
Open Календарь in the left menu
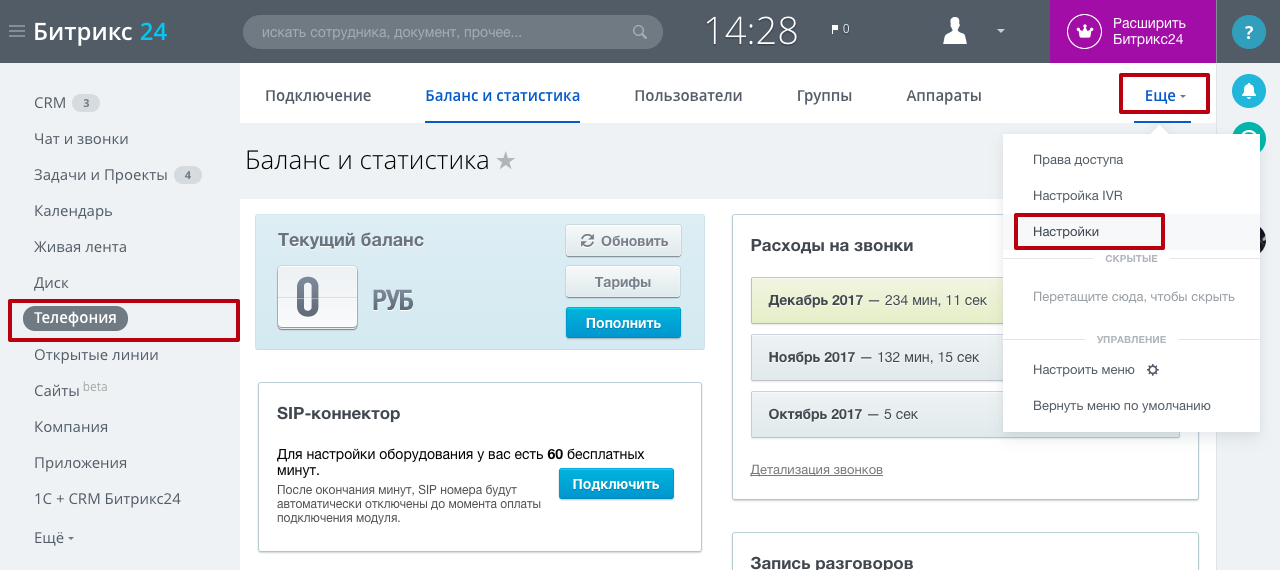[x=73, y=211]
